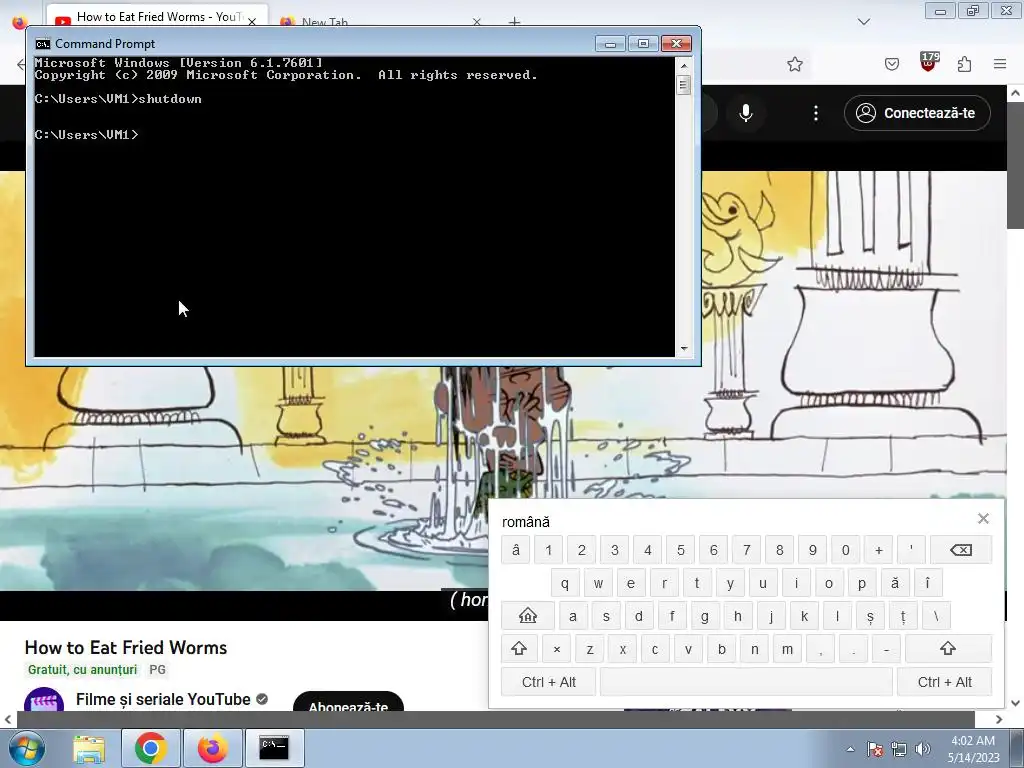Click the Command Prompt scrollbar up arrow
This screenshot has height=768, width=1024.
point(684,65)
